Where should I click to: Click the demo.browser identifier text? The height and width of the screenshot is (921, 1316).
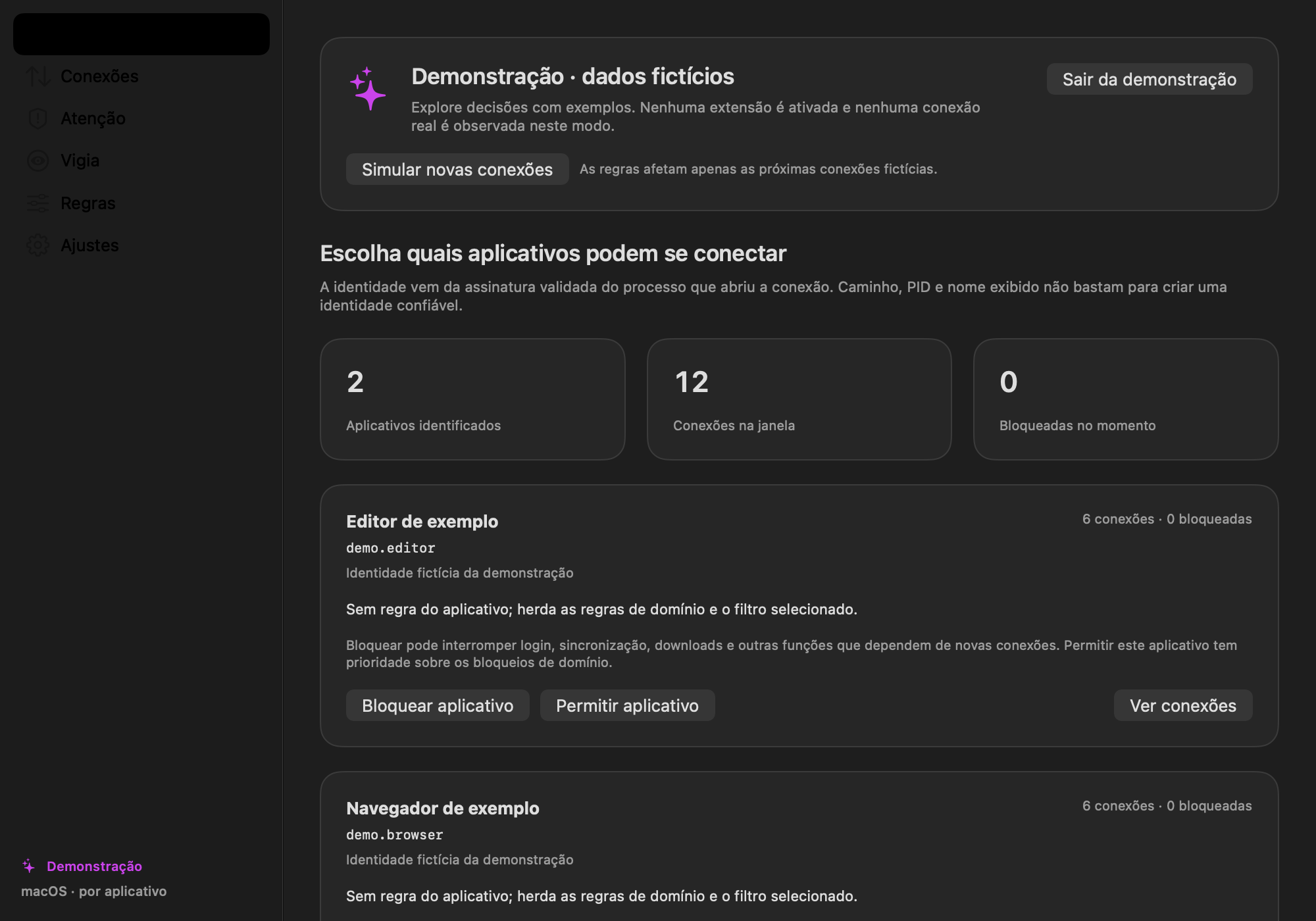395,834
